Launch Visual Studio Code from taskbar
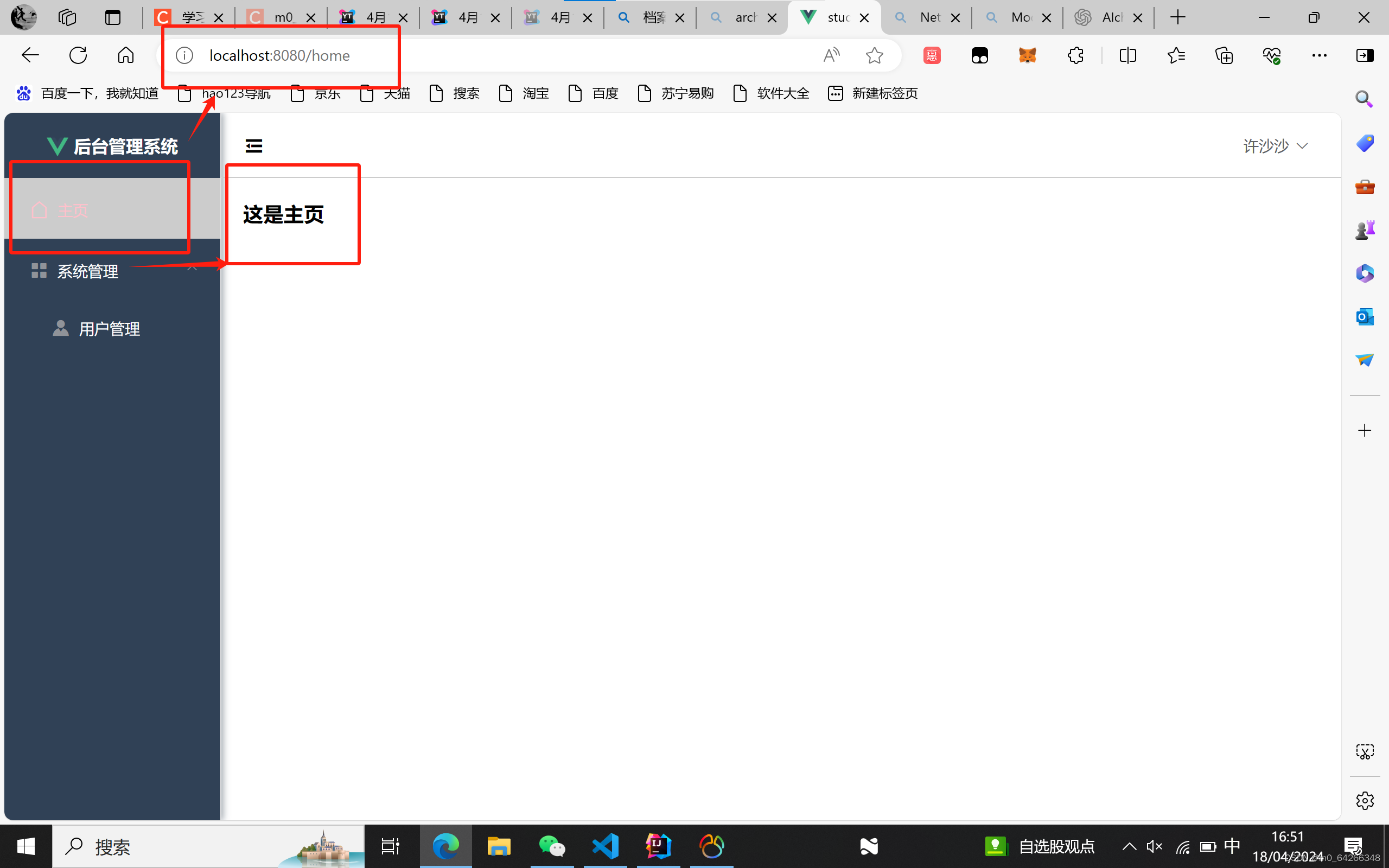Image resolution: width=1389 pixels, height=868 pixels. [606, 846]
